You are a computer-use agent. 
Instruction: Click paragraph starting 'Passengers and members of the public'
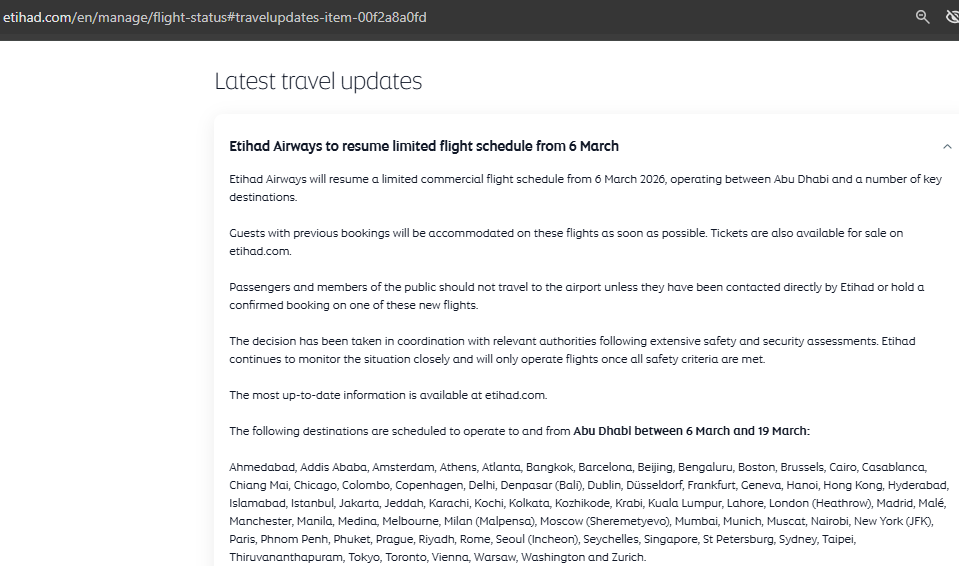click(575, 296)
